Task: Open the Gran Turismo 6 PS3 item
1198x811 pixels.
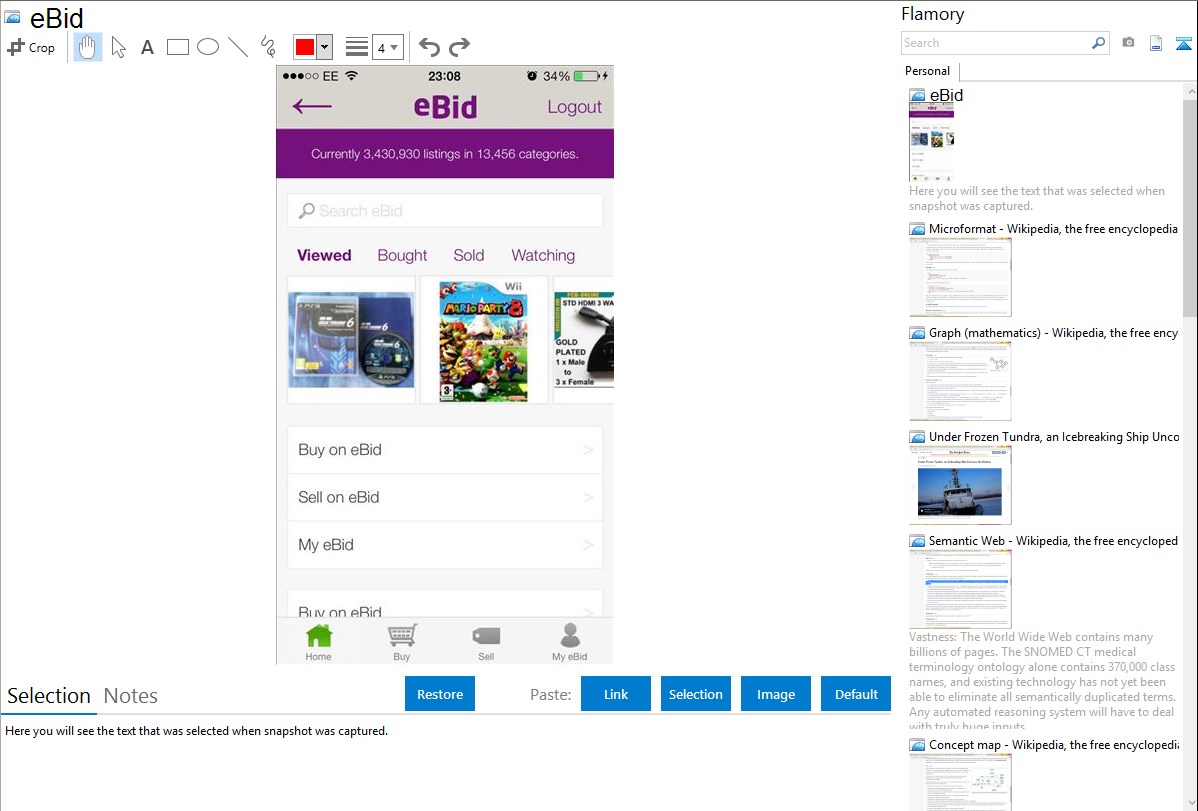Action: pyautogui.click(x=351, y=340)
